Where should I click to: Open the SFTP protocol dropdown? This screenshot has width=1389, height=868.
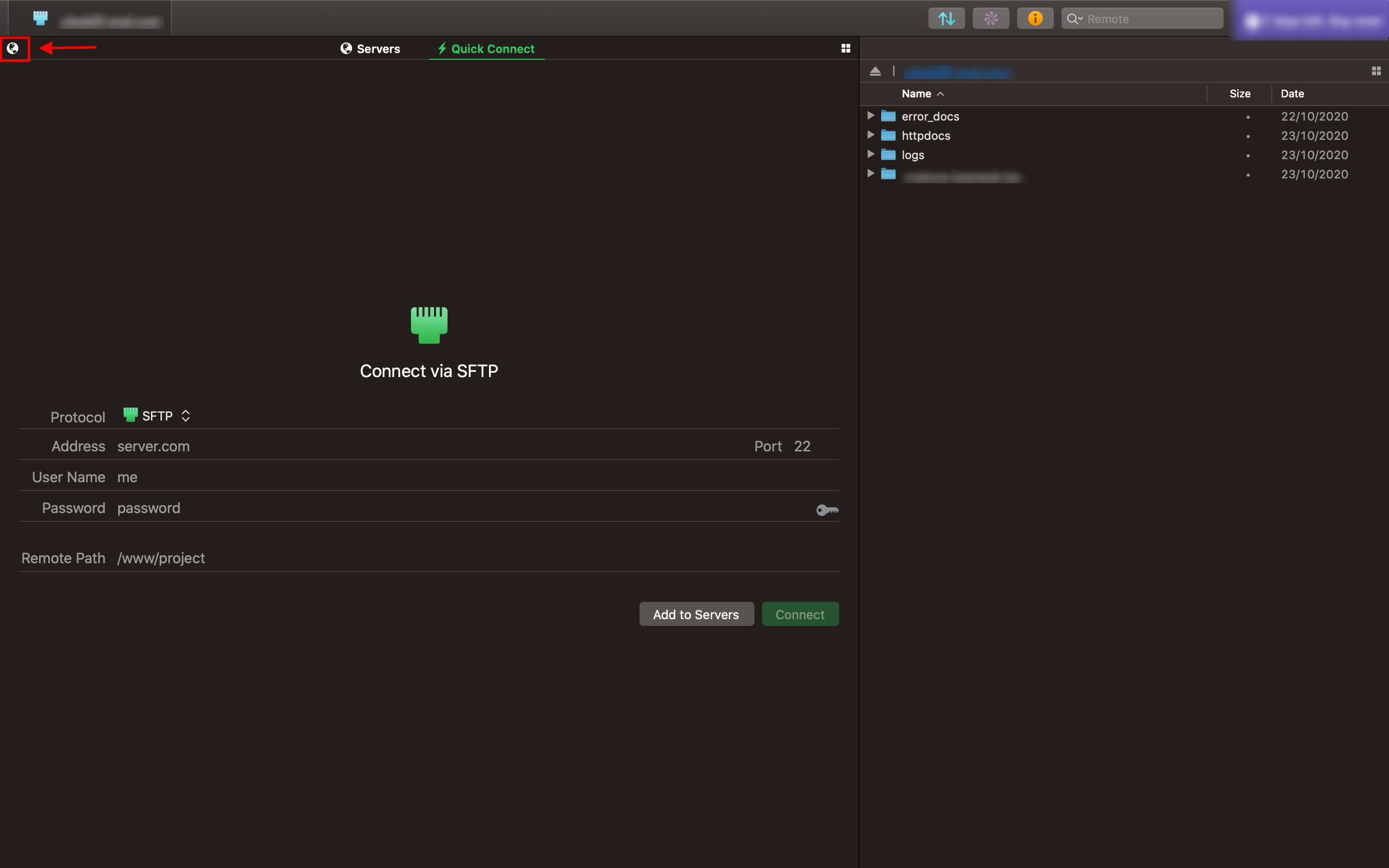pyautogui.click(x=157, y=416)
